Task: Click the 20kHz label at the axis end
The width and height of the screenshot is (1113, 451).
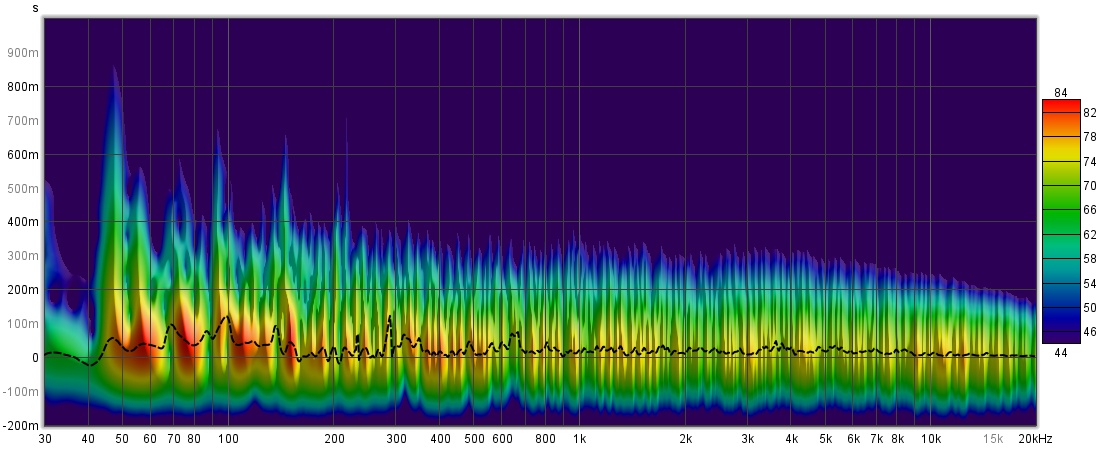Action: pyautogui.click(x=1033, y=439)
